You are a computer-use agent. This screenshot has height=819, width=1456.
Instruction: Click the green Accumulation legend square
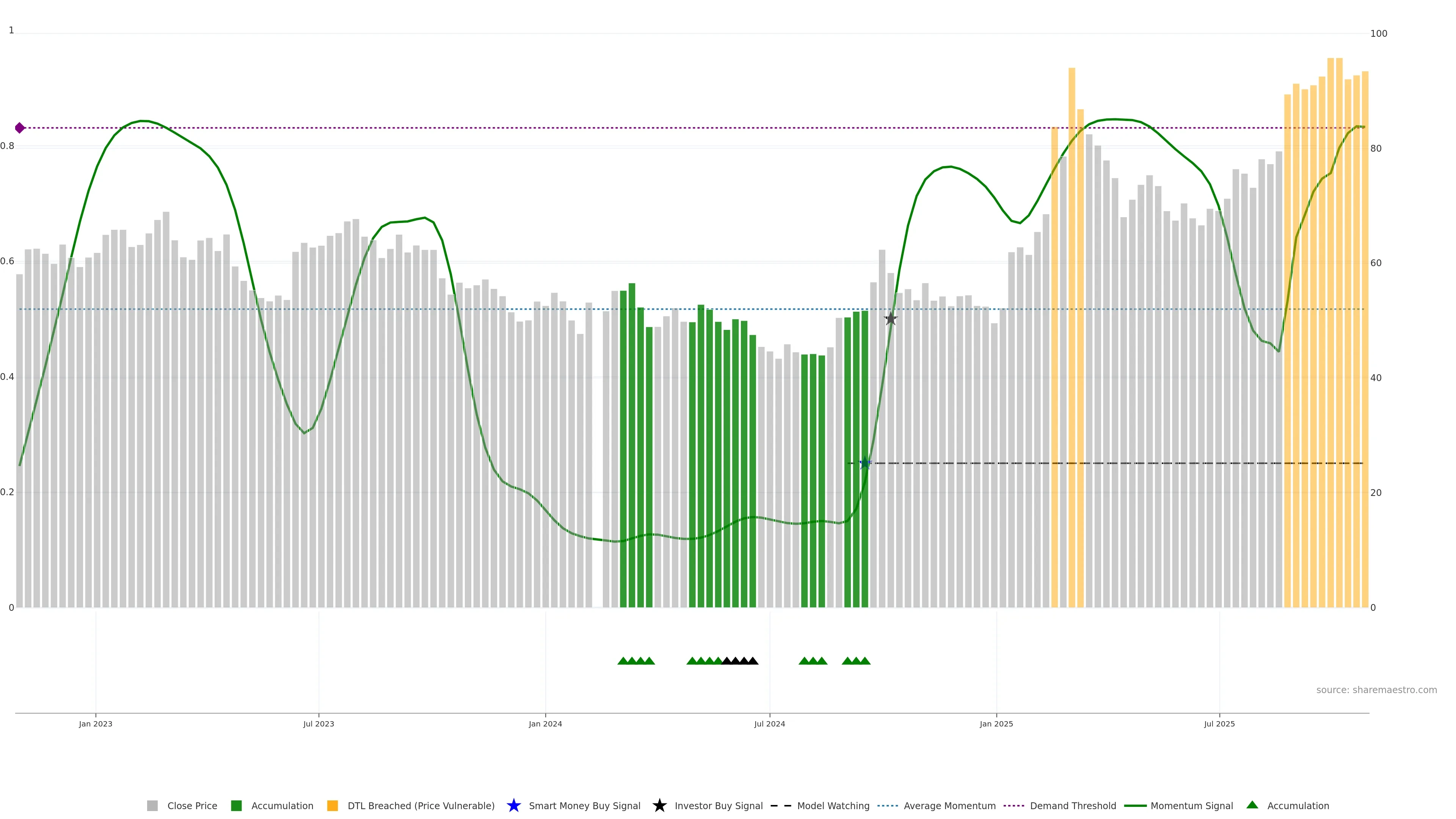pyautogui.click(x=236, y=805)
